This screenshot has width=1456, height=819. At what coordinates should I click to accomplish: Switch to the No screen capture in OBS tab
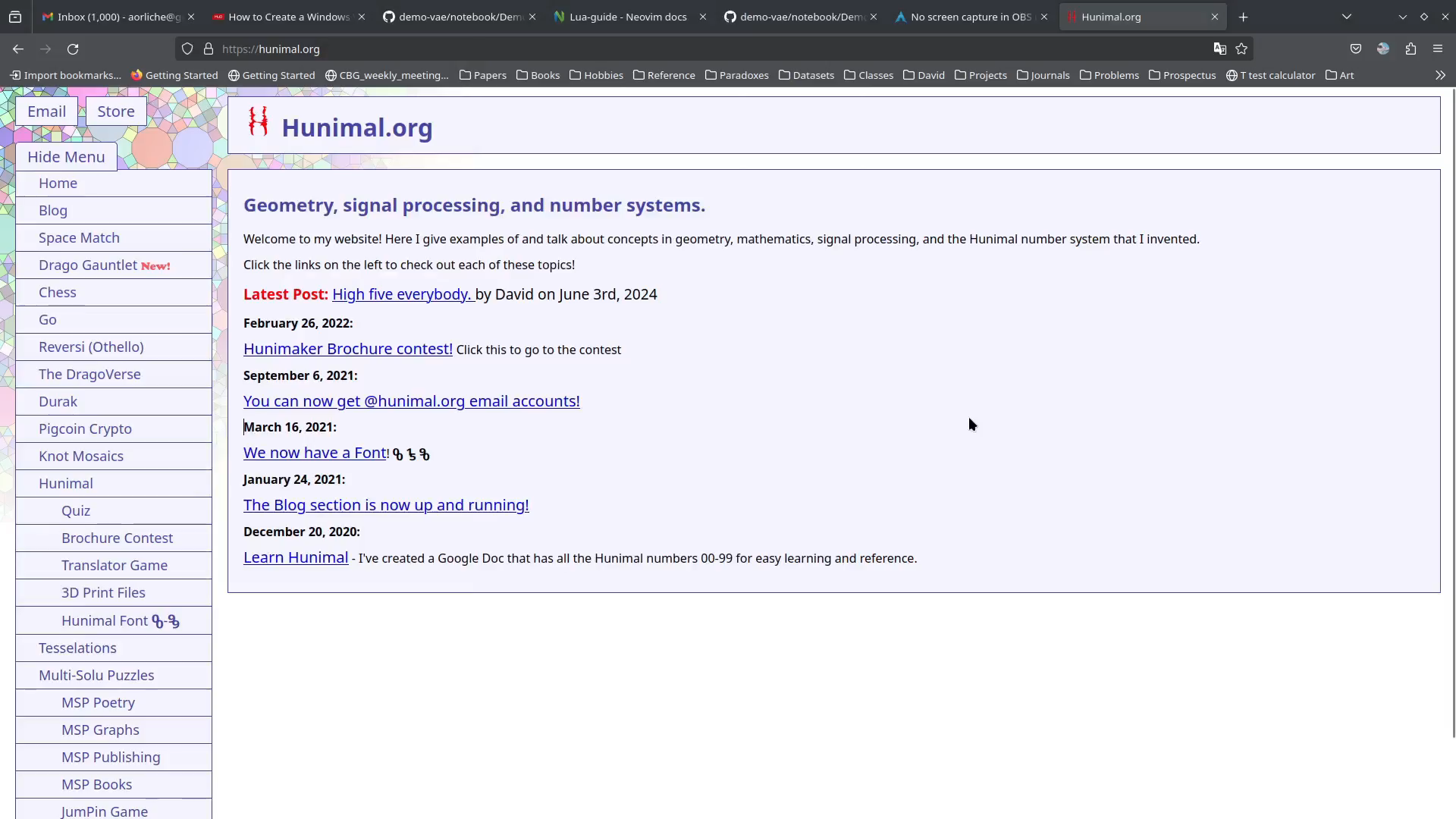pyautogui.click(x=964, y=17)
